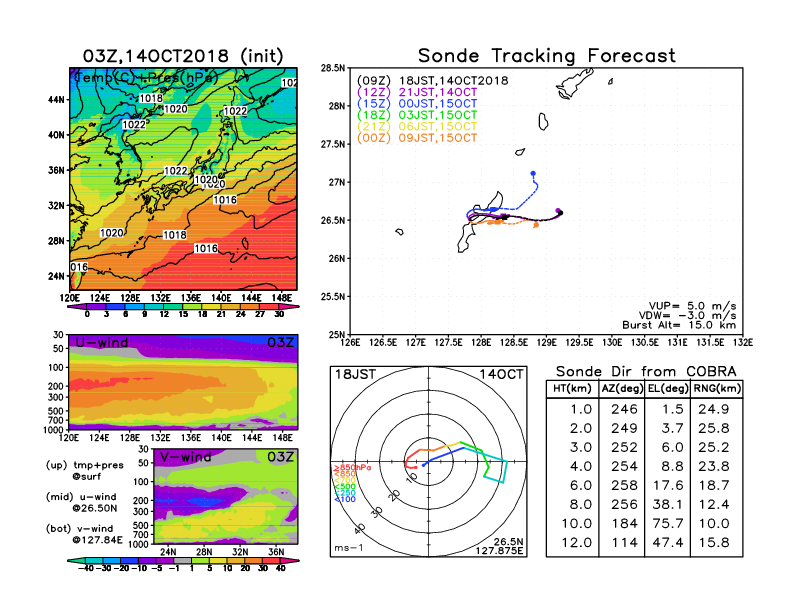This screenshot has width=792, height=612.
Task: Click the range value 15.8
Action: pyautogui.click(x=714, y=543)
